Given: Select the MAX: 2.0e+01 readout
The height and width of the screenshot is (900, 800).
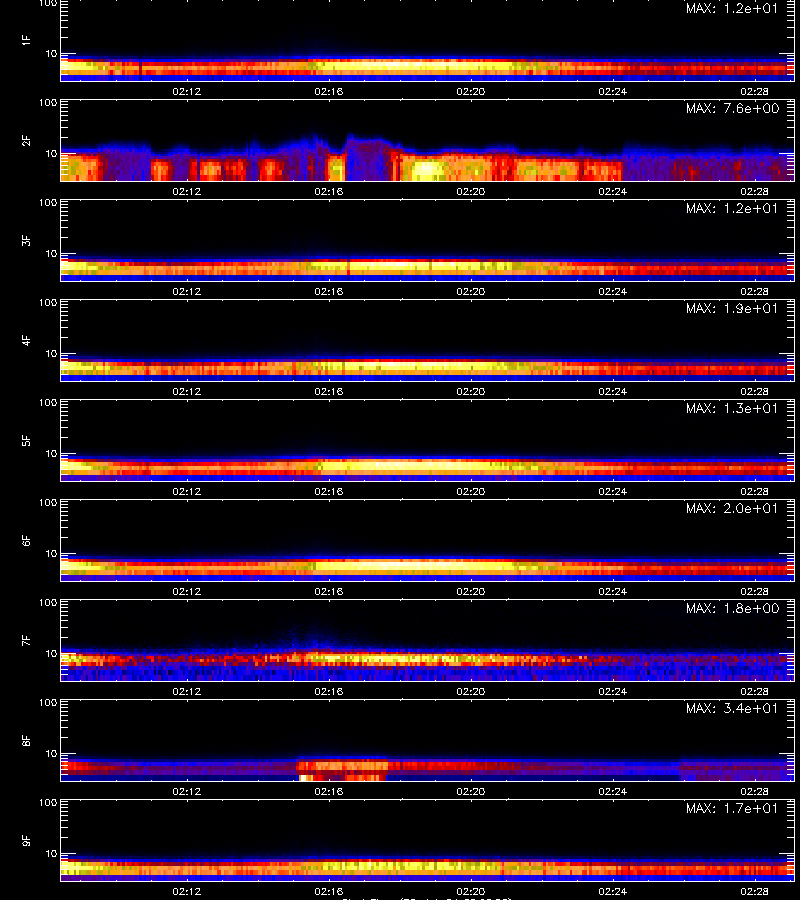Looking at the screenshot, I should coord(732,508).
